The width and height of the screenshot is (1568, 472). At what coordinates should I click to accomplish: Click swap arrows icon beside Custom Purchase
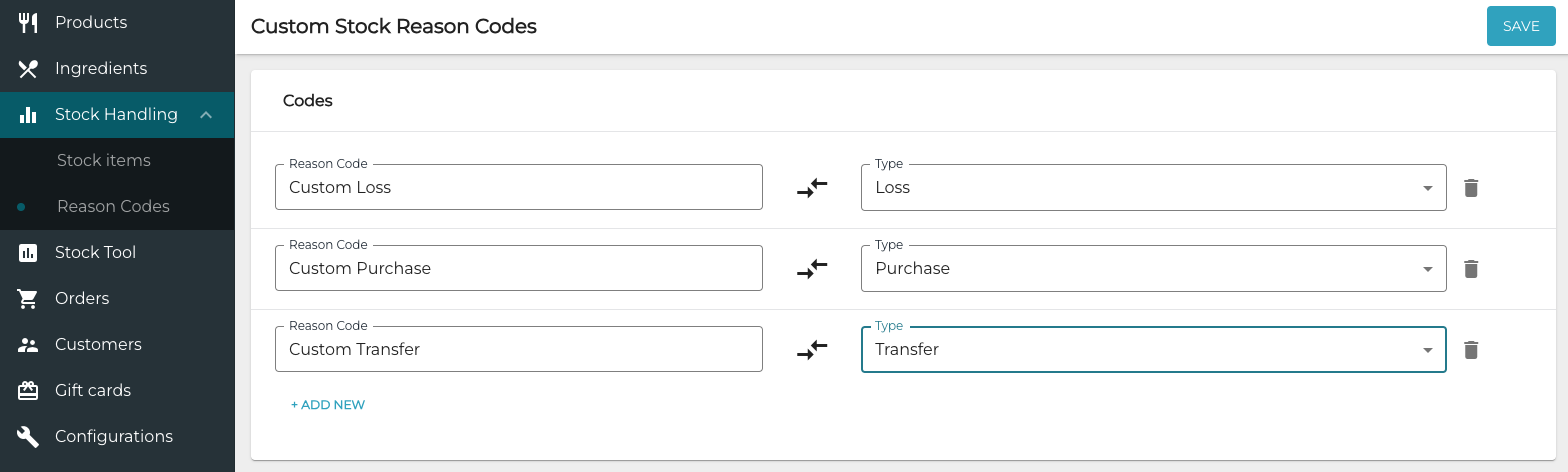812,269
